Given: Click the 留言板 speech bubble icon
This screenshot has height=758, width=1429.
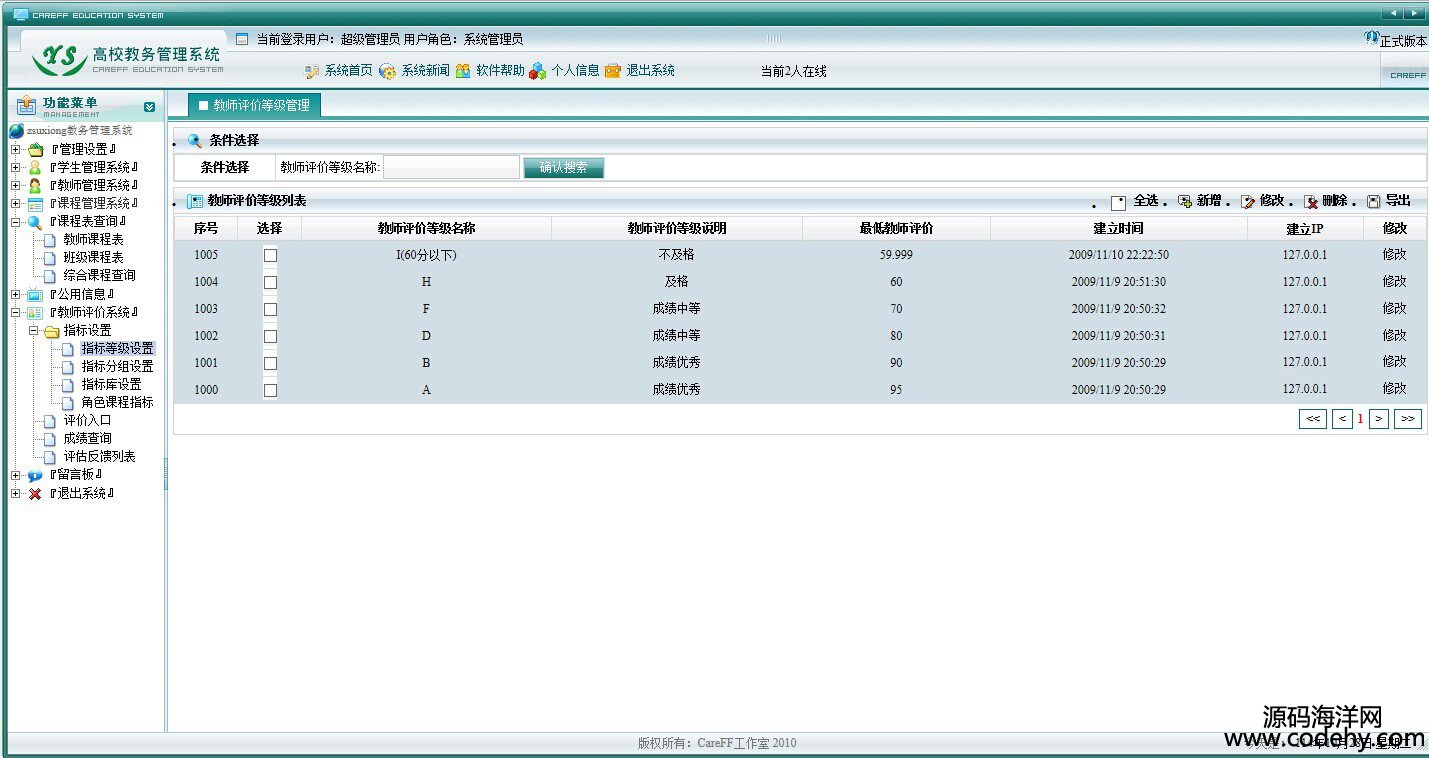Looking at the screenshot, I should 35,476.
